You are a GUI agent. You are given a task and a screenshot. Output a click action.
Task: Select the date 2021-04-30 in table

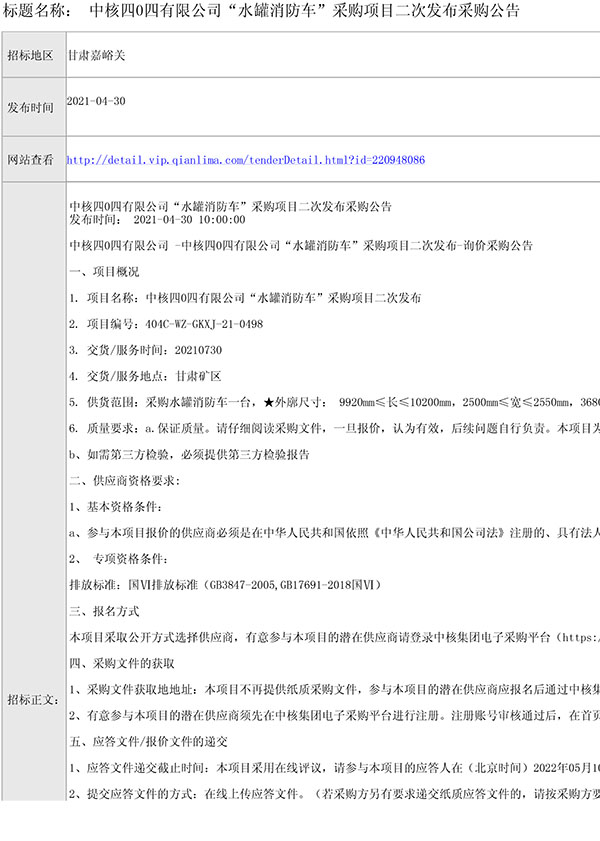(x=96, y=101)
